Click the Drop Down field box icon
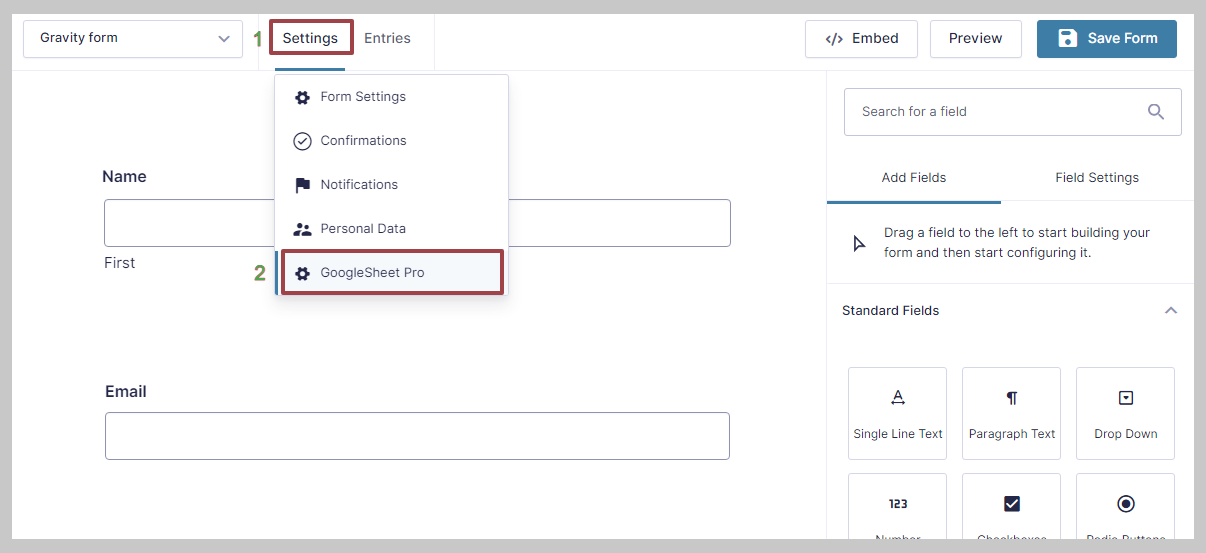The width and height of the screenshot is (1206, 553). tap(1126, 398)
